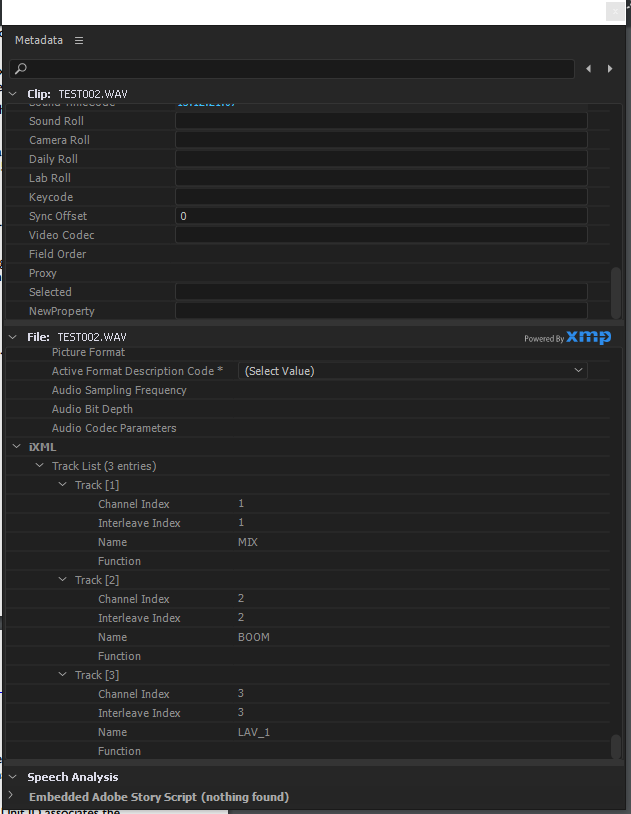Click the Sound Roll input field
Screen dimensions: 631x814
[x=380, y=120]
